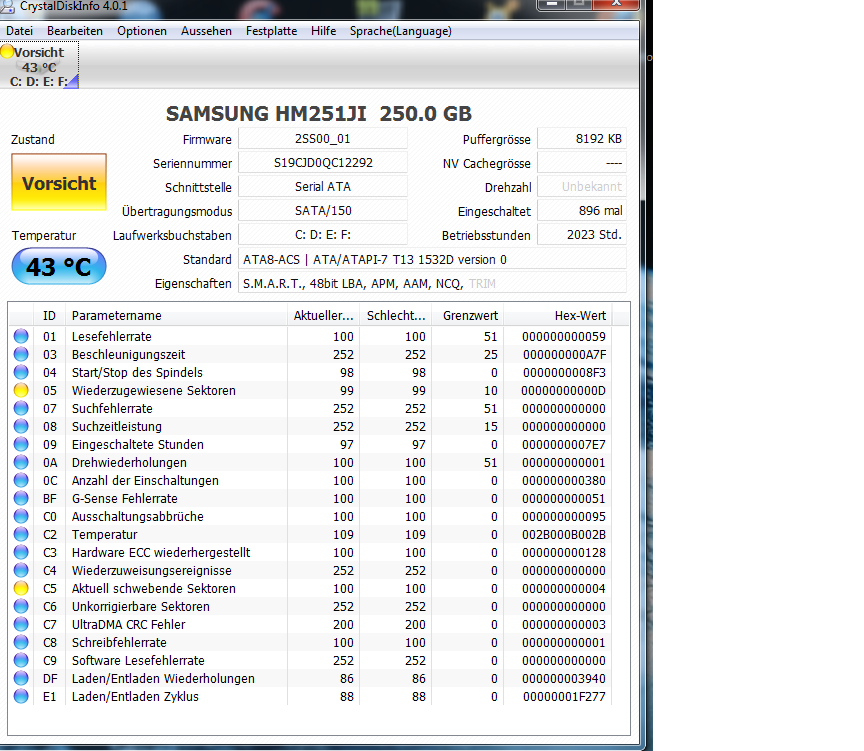Click the Puffergrösse field 8192 KB
The width and height of the screenshot is (864, 751).
point(582,139)
